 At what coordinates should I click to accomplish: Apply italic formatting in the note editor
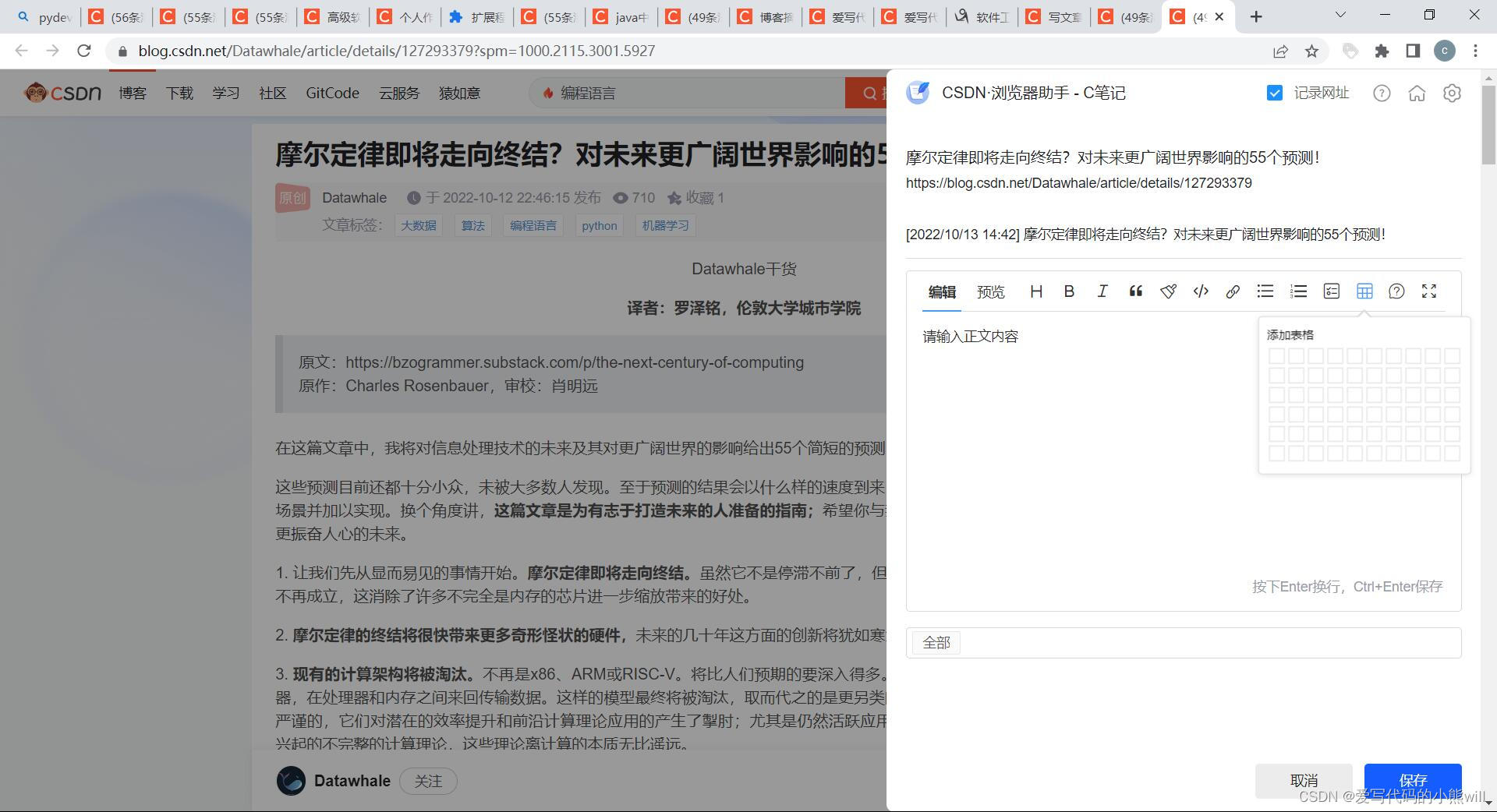(x=1102, y=291)
